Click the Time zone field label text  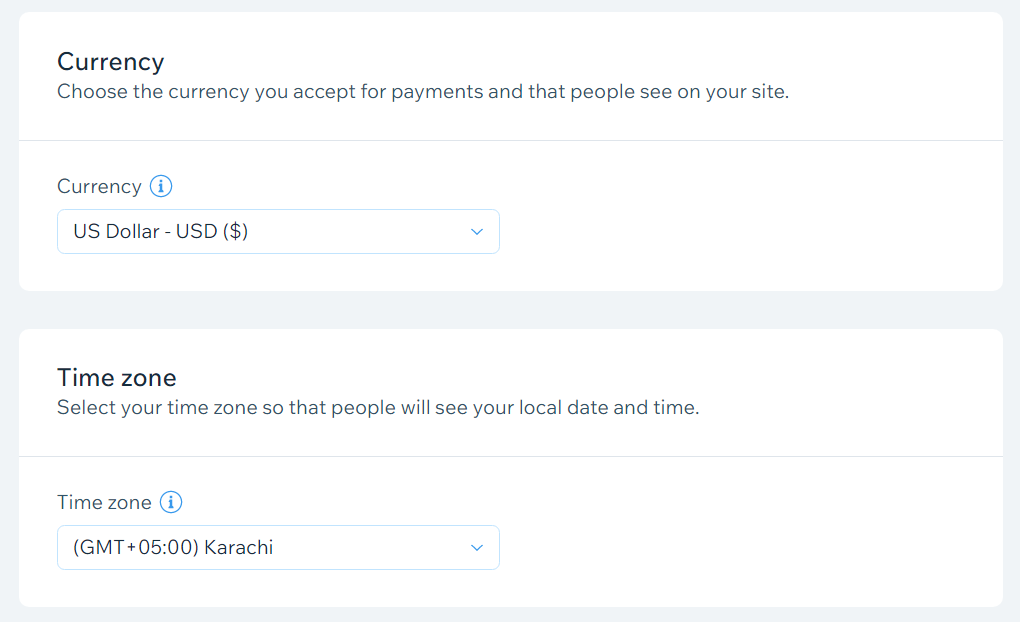click(x=104, y=502)
